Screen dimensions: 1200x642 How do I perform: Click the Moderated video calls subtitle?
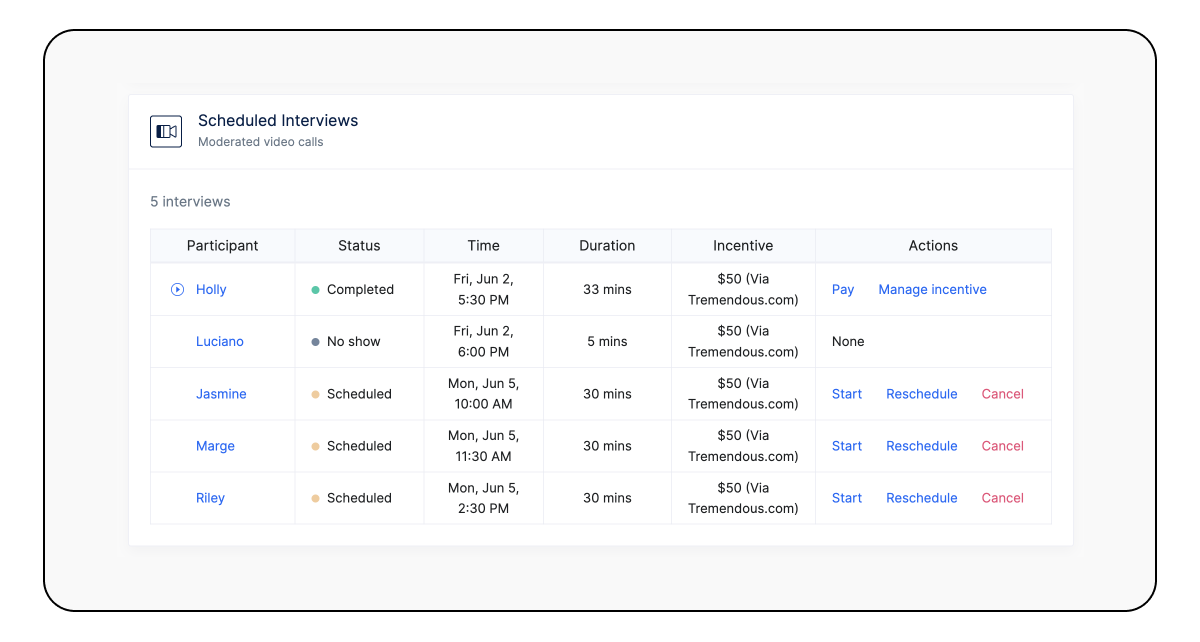point(261,142)
